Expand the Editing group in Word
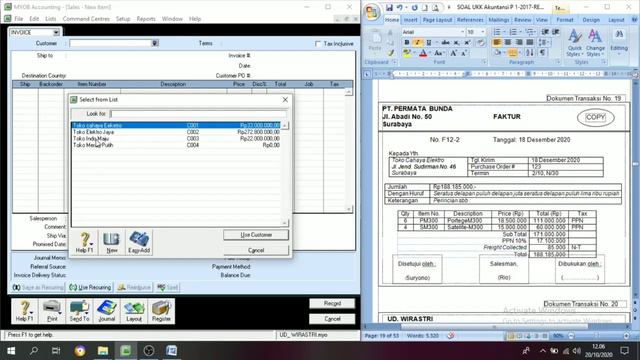 619,43
